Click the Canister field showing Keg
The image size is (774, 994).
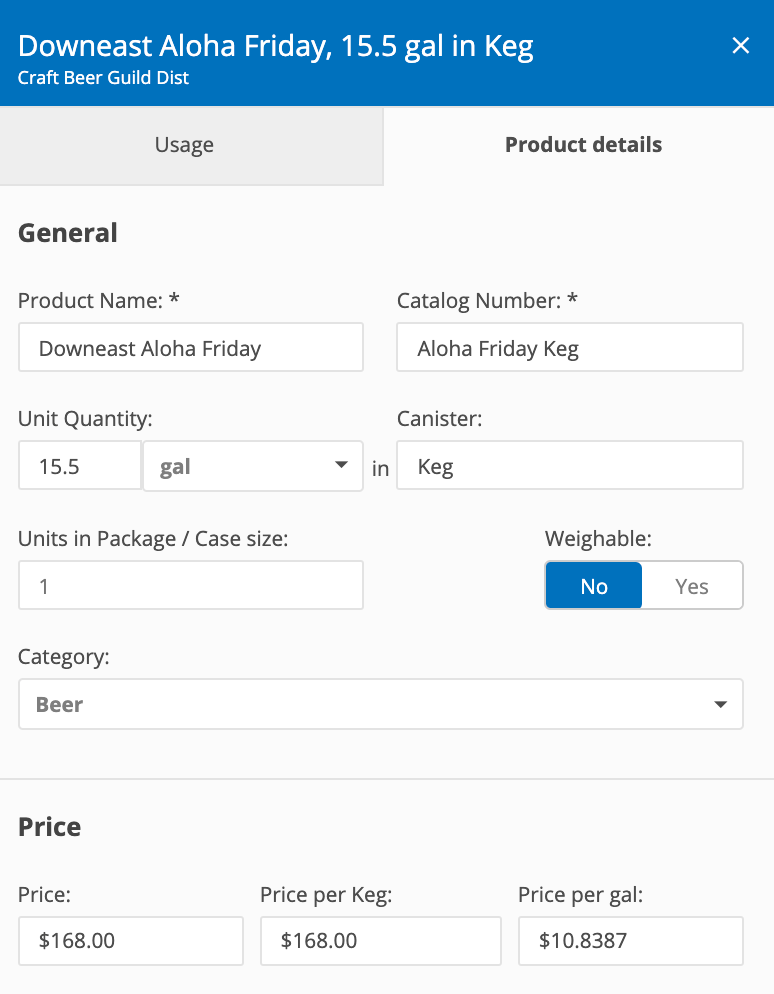569,465
